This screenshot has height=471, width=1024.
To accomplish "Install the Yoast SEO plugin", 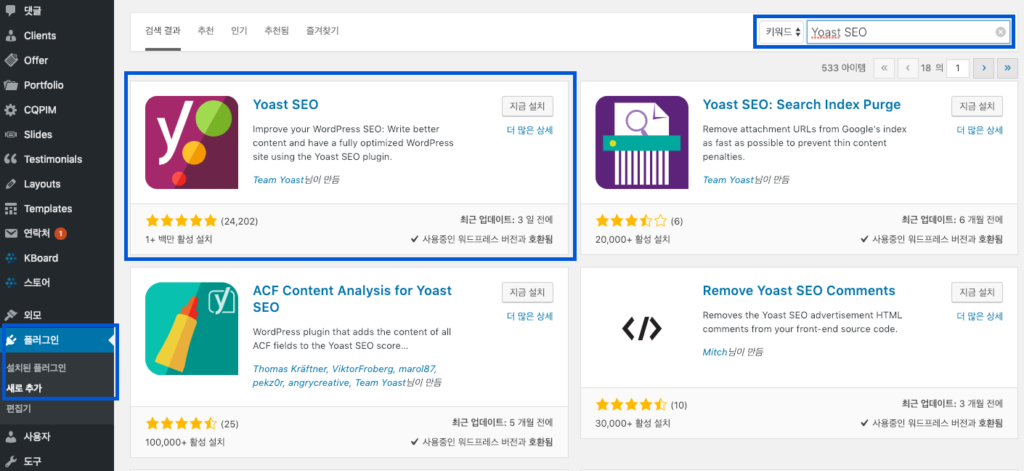I will pyautogui.click(x=528, y=106).
